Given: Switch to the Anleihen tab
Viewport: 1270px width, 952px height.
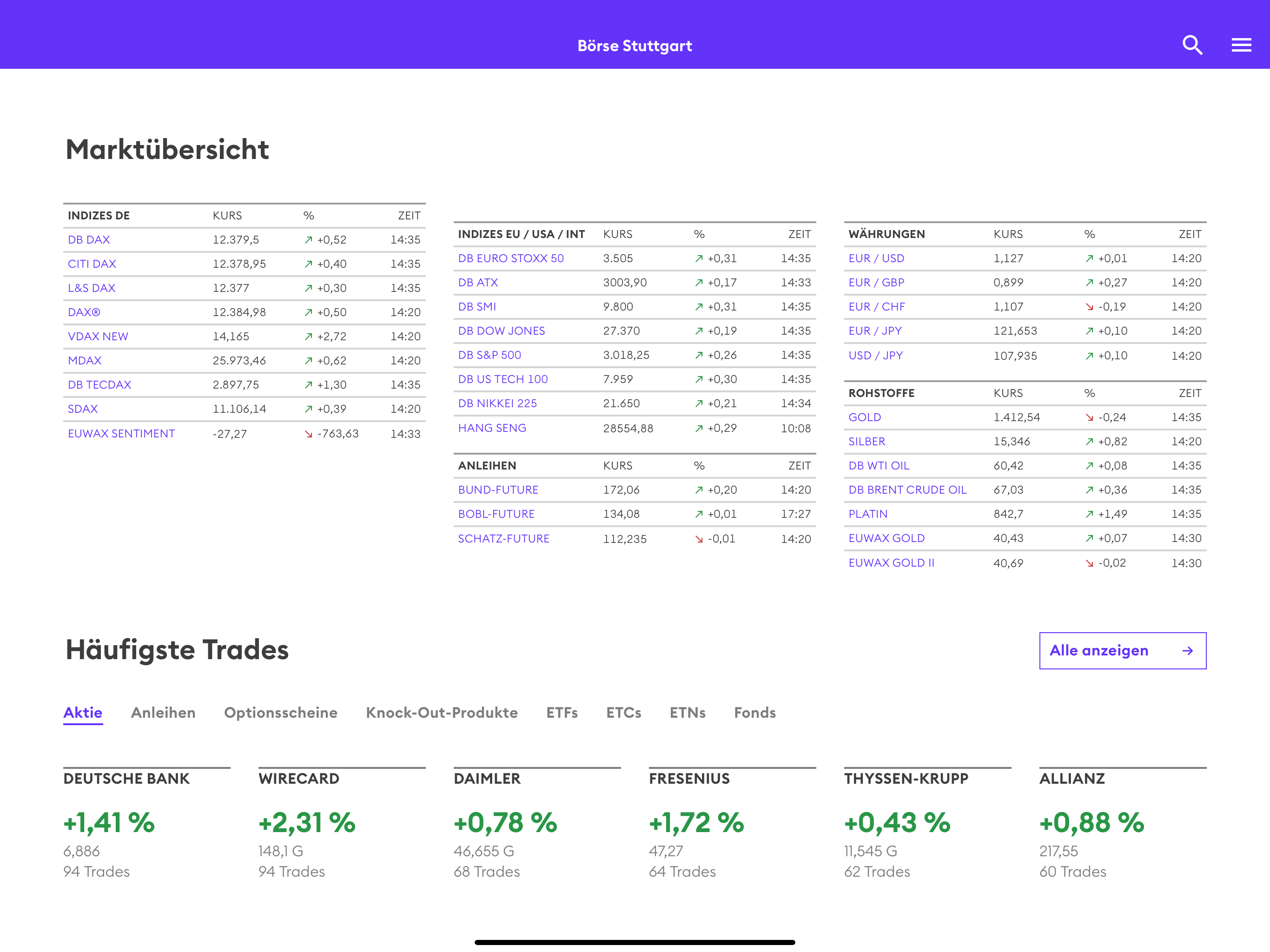Looking at the screenshot, I should coord(163,713).
